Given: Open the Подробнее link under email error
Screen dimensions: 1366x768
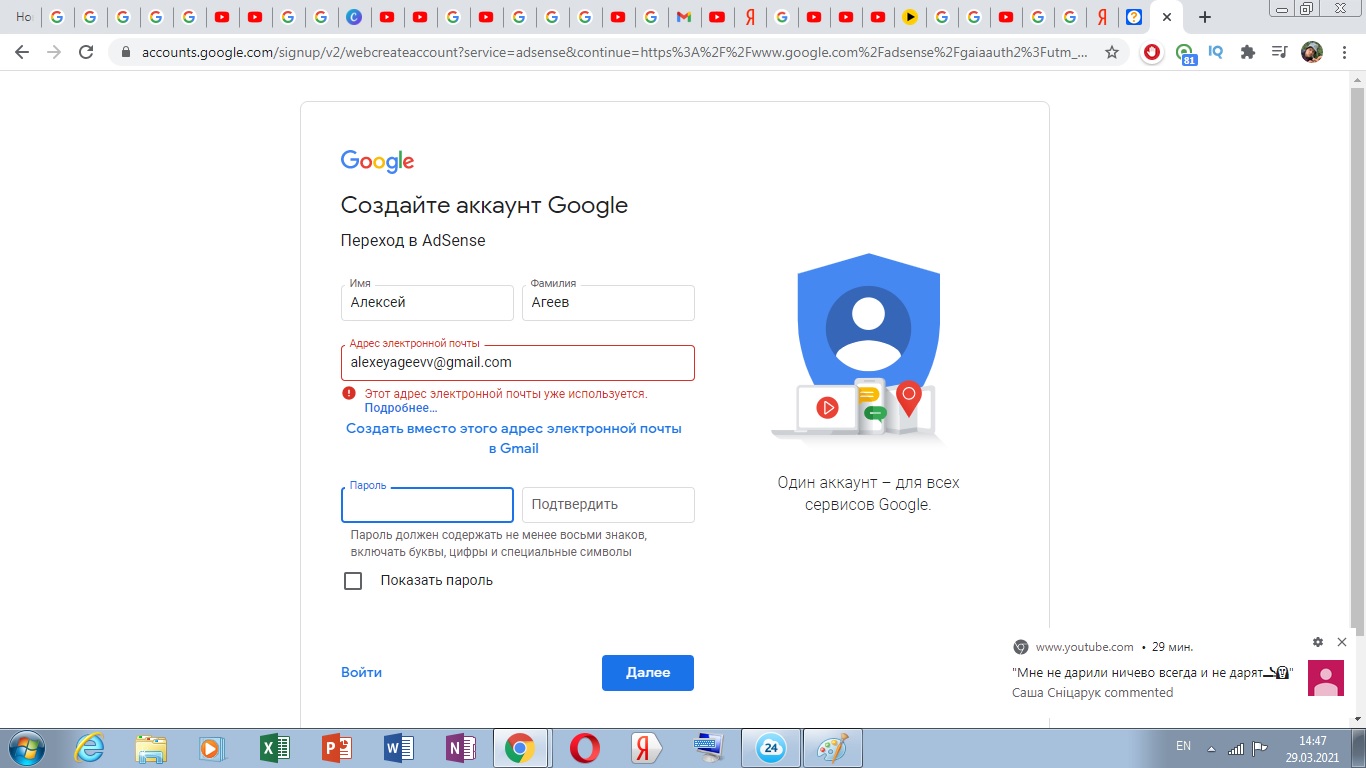Looking at the screenshot, I should coord(401,408).
